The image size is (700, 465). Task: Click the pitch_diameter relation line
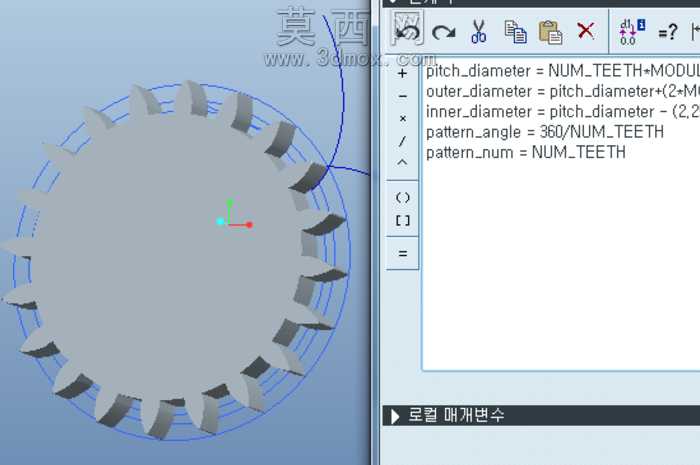[x=562, y=71]
